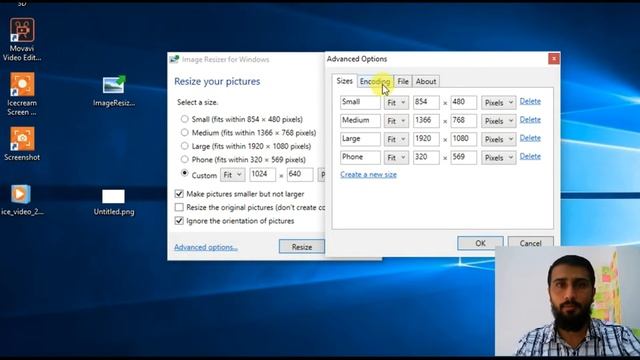Image resolution: width=640 pixels, height=360 pixels.
Task: Click the 320 width field
Action: click(426, 158)
